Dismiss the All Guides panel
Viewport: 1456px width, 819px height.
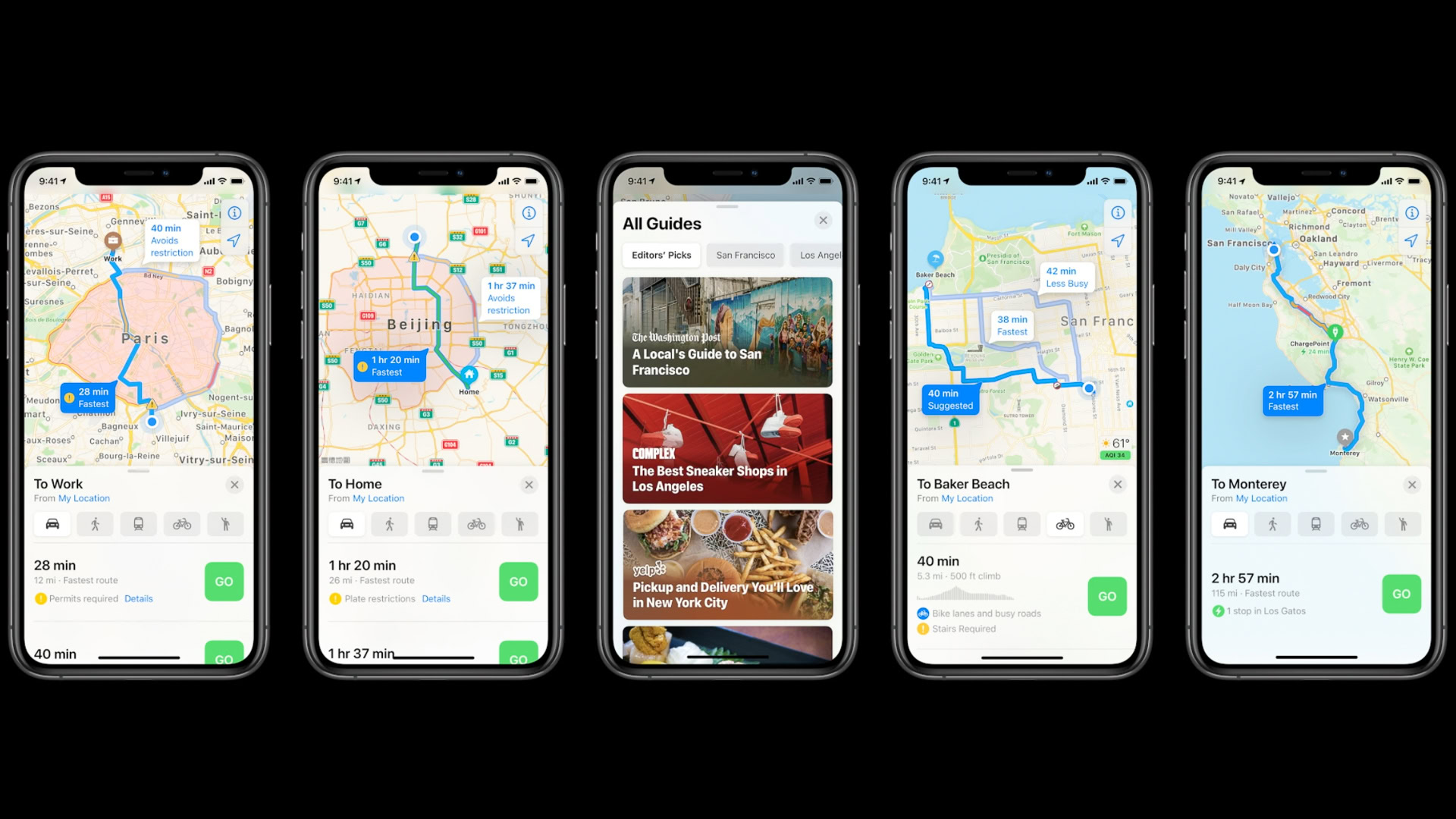pyautogui.click(x=823, y=219)
